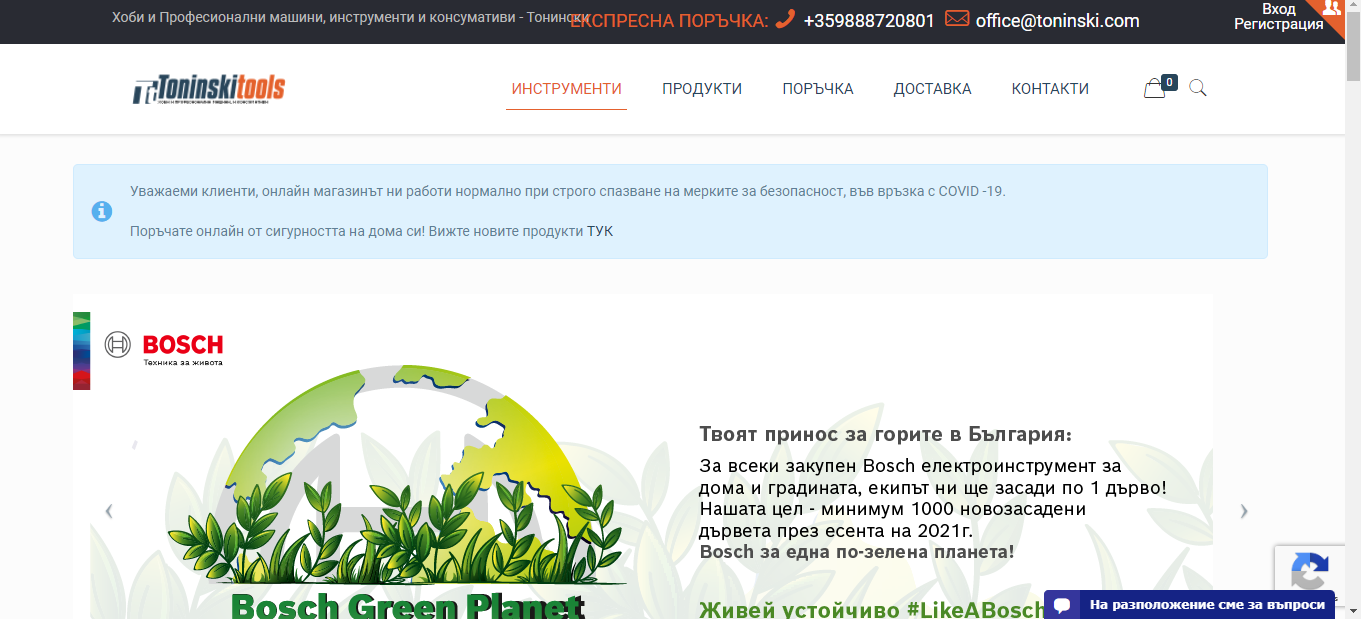1361x619 pixels.
Task: Click the Bosch logo on banner
Action: (164, 346)
